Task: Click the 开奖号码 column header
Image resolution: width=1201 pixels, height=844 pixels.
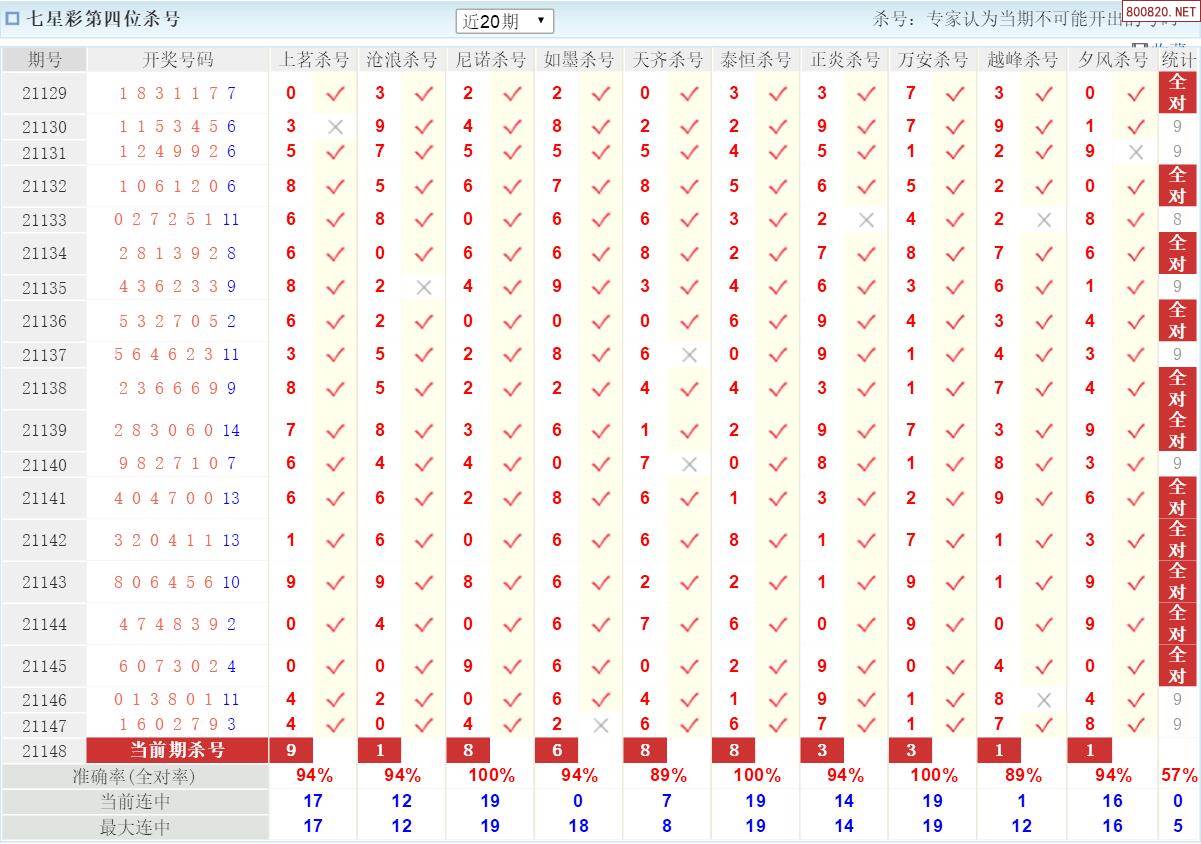Action: (x=178, y=59)
